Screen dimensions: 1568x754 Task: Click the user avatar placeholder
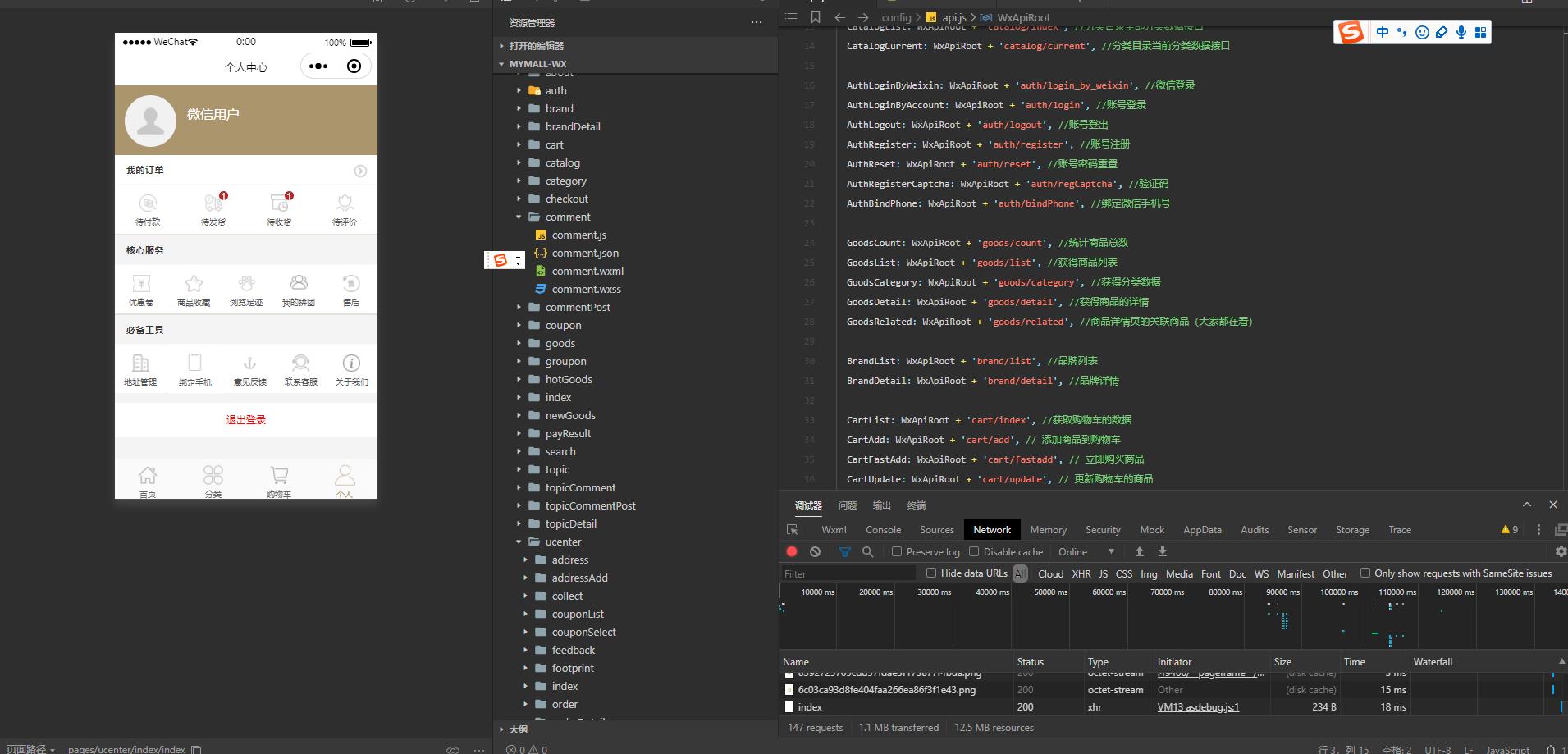click(150, 121)
